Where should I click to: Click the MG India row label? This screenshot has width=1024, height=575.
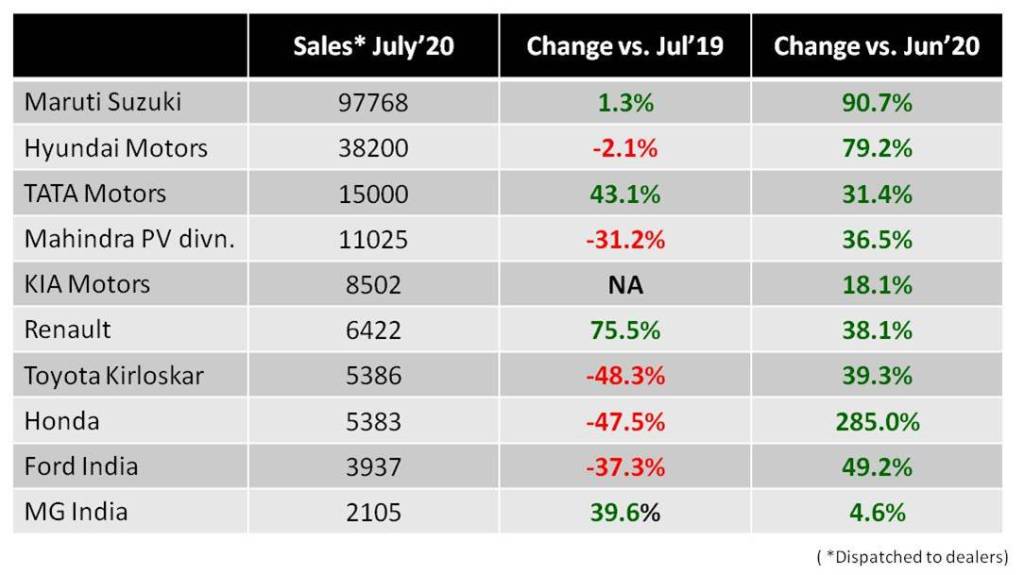76,512
